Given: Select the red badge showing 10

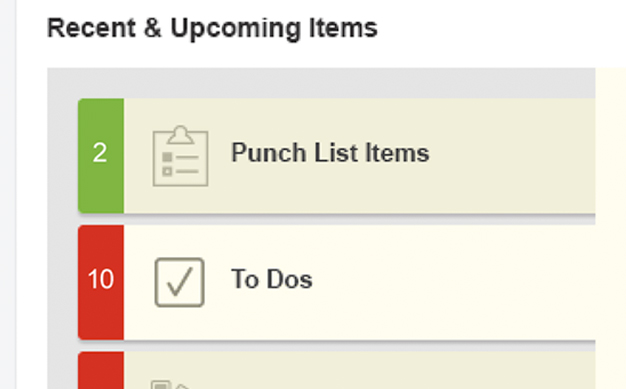Looking at the screenshot, I should coord(101,282).
